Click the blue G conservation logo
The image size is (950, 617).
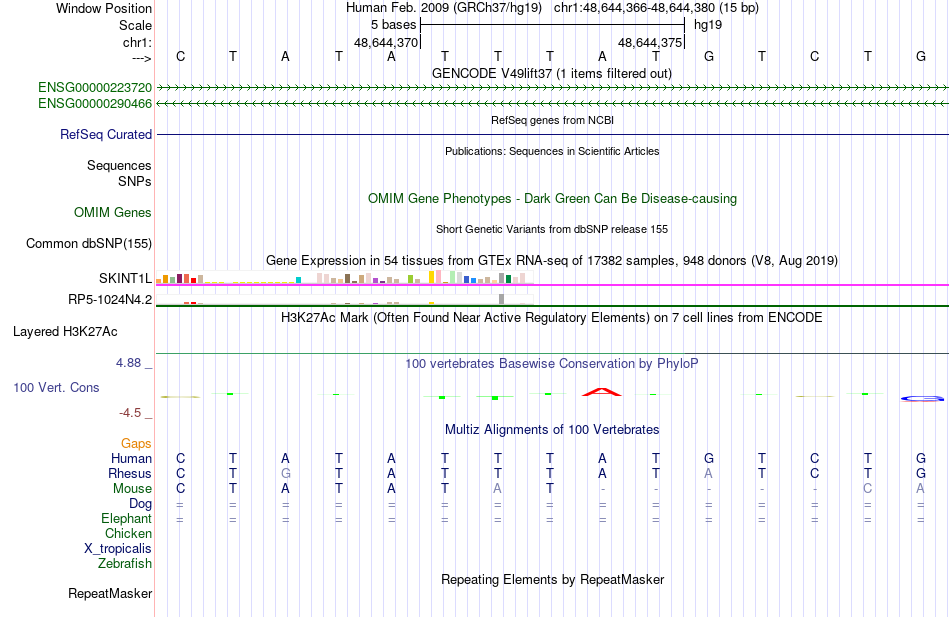[x=922, y=398]
